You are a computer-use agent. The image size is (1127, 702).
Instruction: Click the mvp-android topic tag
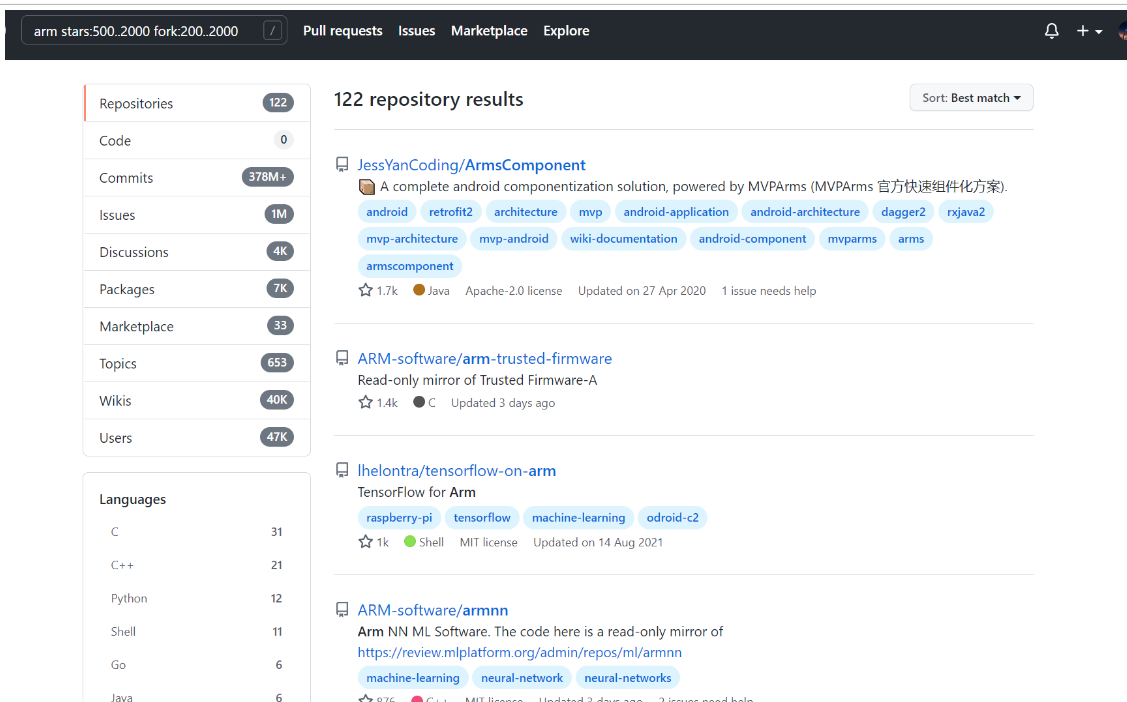[x=514, y=239]
